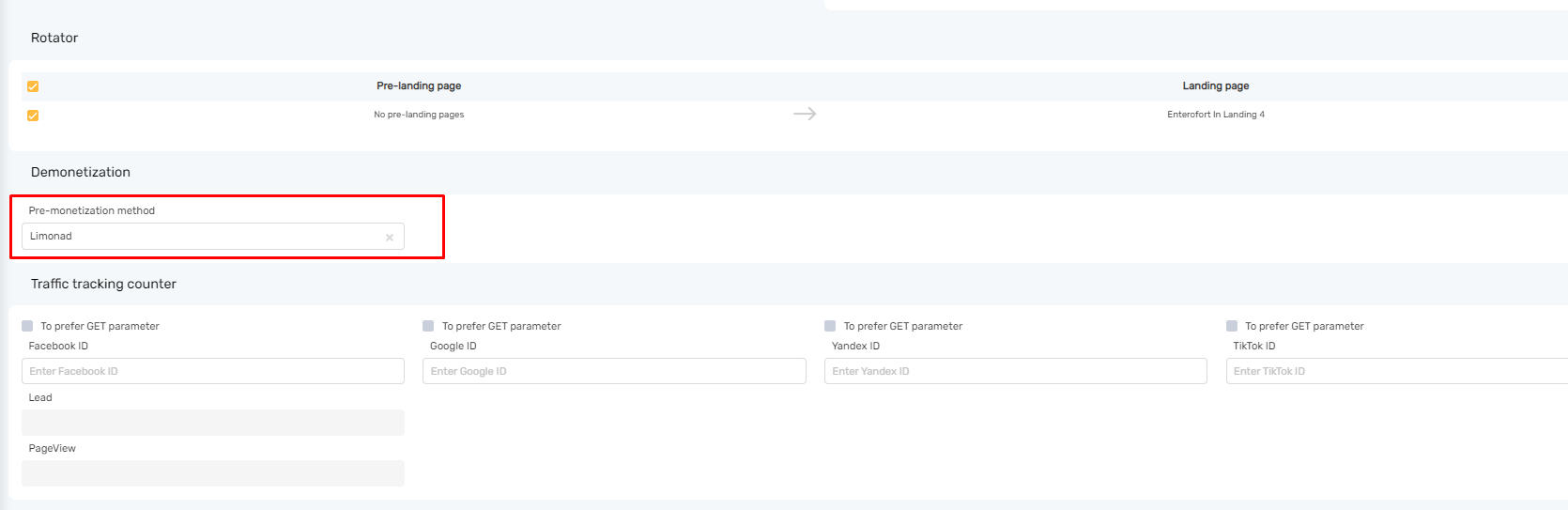Click the Landing page column header
This screenshot has width=1568, height=510.
click(1215, 85)
